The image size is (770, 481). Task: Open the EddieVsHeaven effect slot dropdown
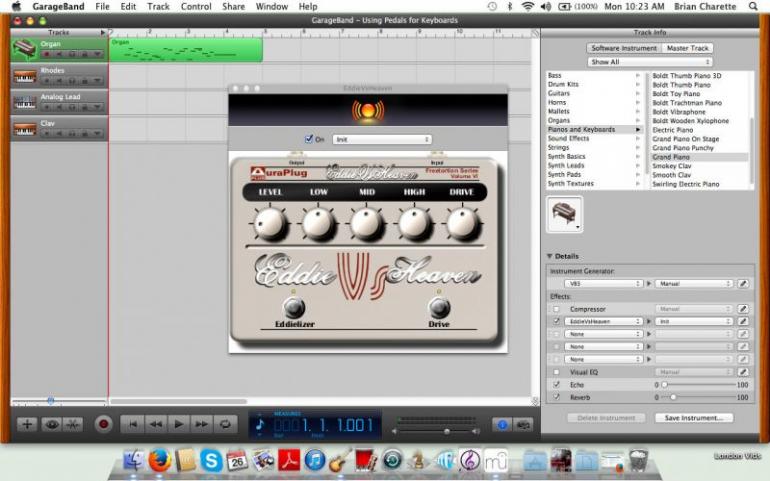tap(604, 321)
